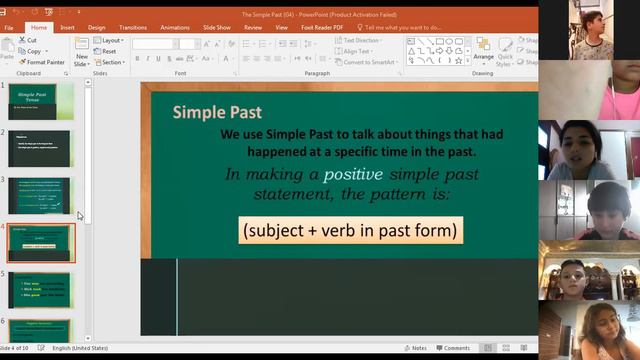The height and width of the screenshot is (360, 640).
Task: Open the Text Direction dropdown
Action: tap(358, 40)
